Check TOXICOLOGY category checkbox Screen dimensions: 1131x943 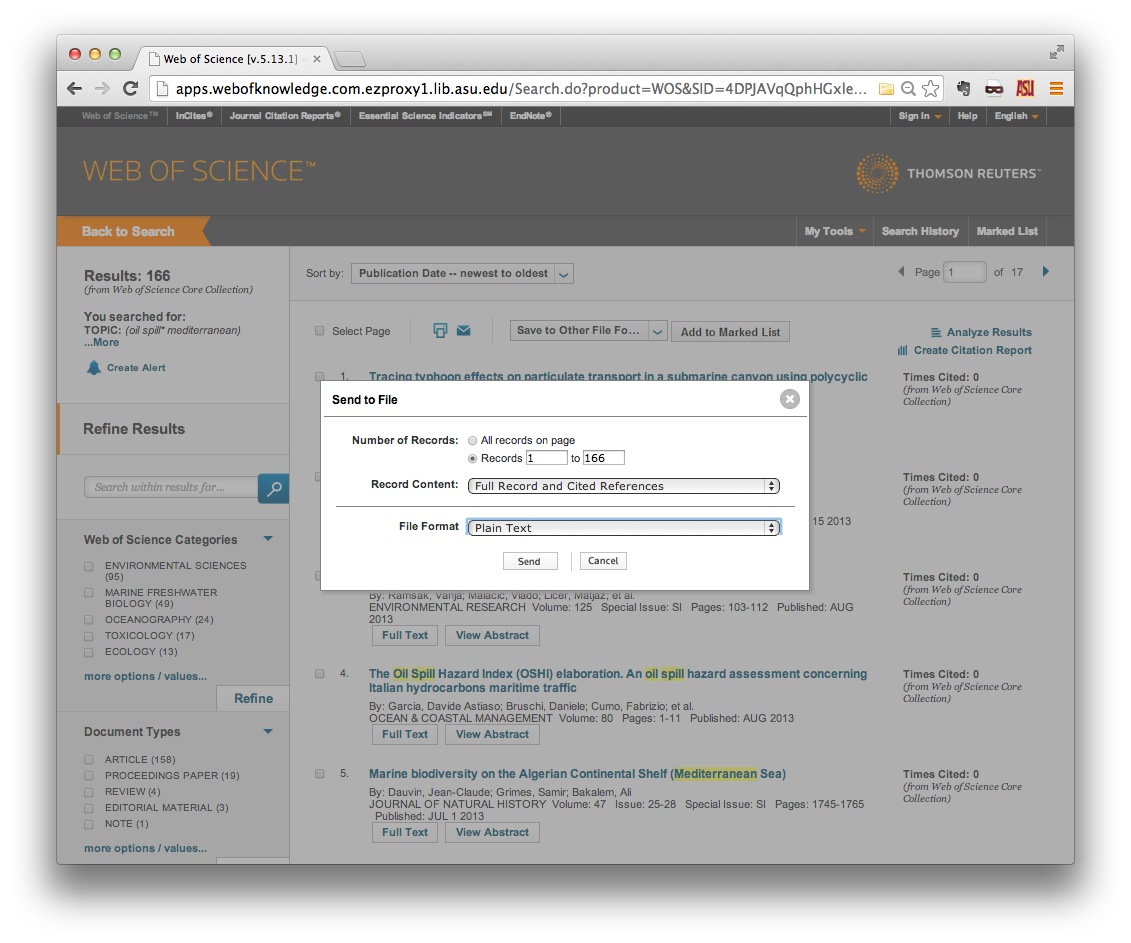click(89, 636)
